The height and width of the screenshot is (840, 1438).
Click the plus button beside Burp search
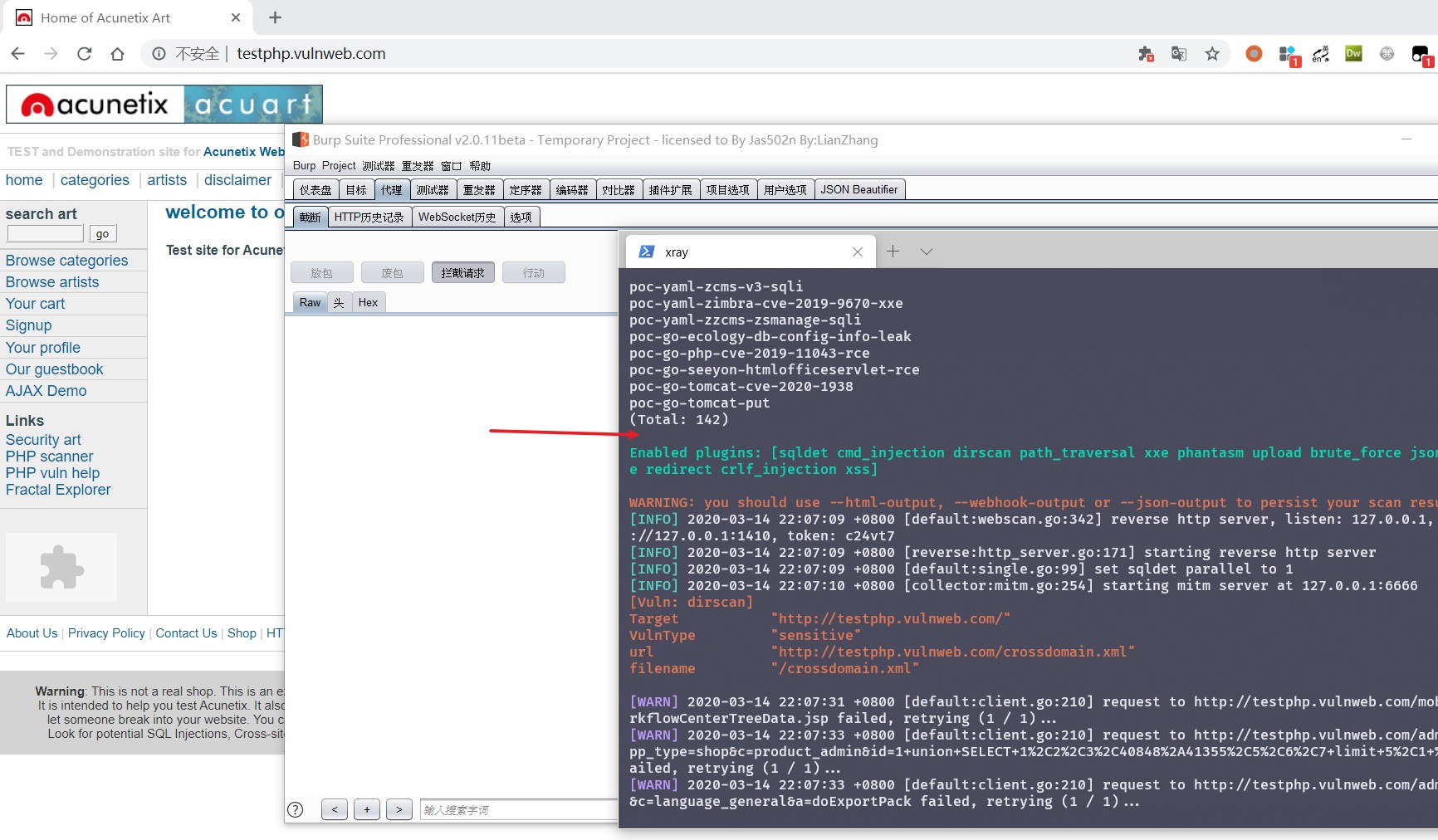[x=367, y=809]
